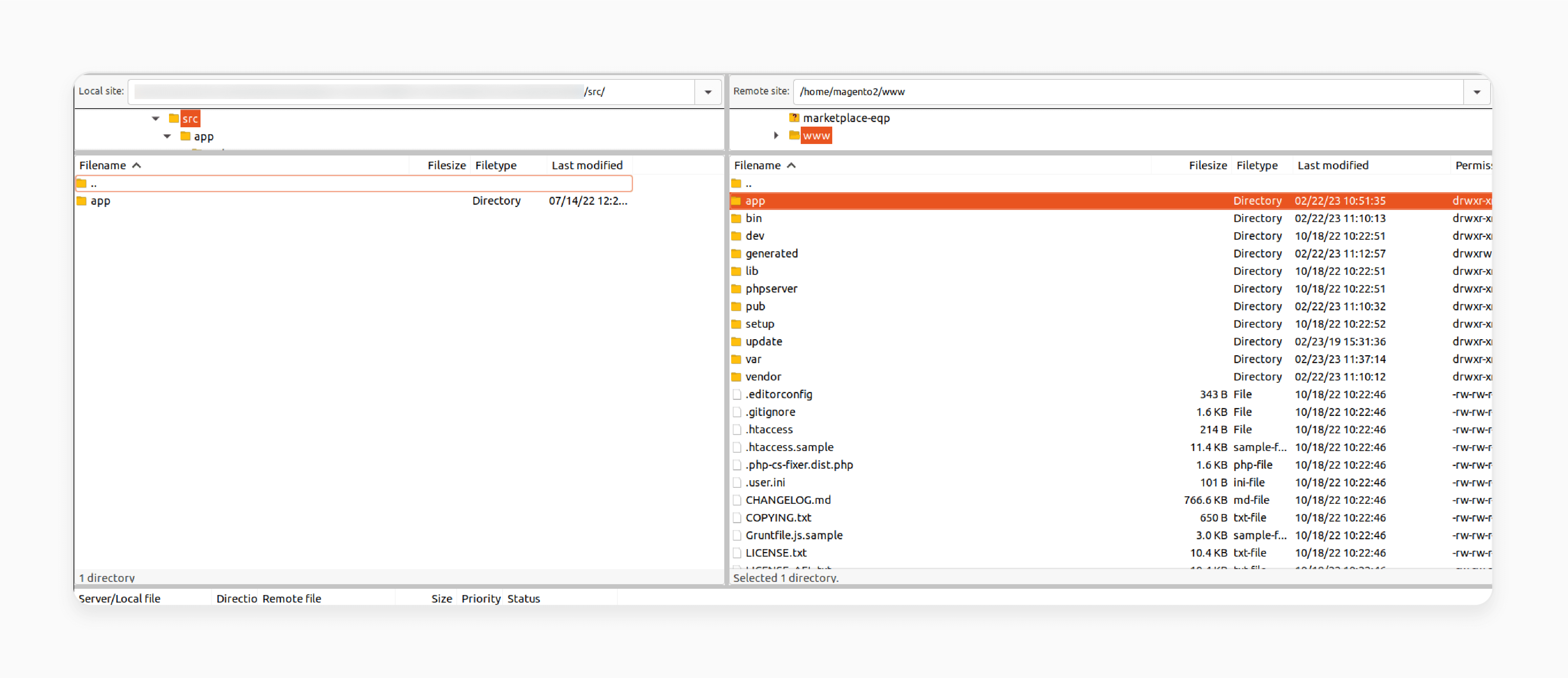Collapse the app folder in local tree
This screenshot has width=1568, height=678.
click(x=167, y=136)
